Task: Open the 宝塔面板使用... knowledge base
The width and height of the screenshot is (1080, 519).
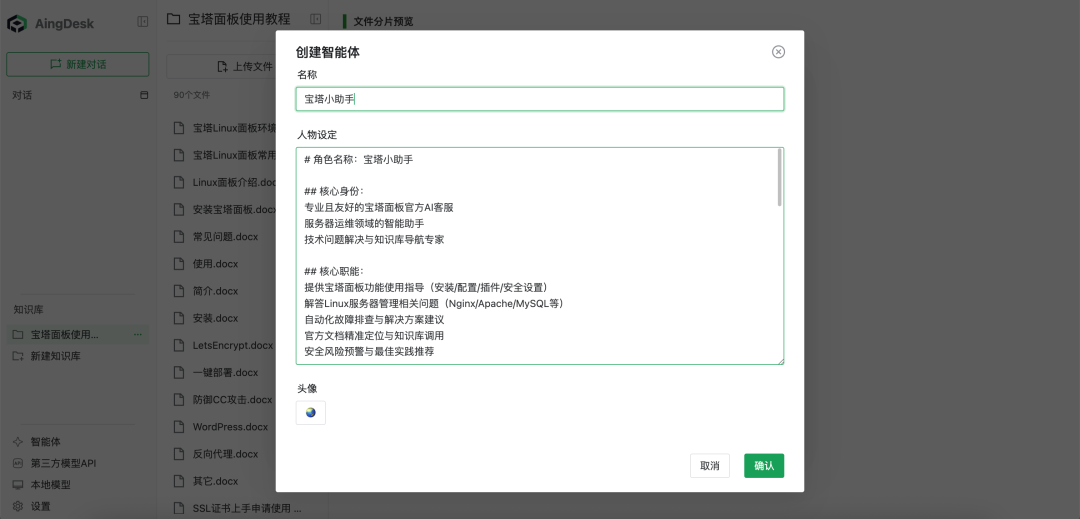Action: tap(78, 335)
